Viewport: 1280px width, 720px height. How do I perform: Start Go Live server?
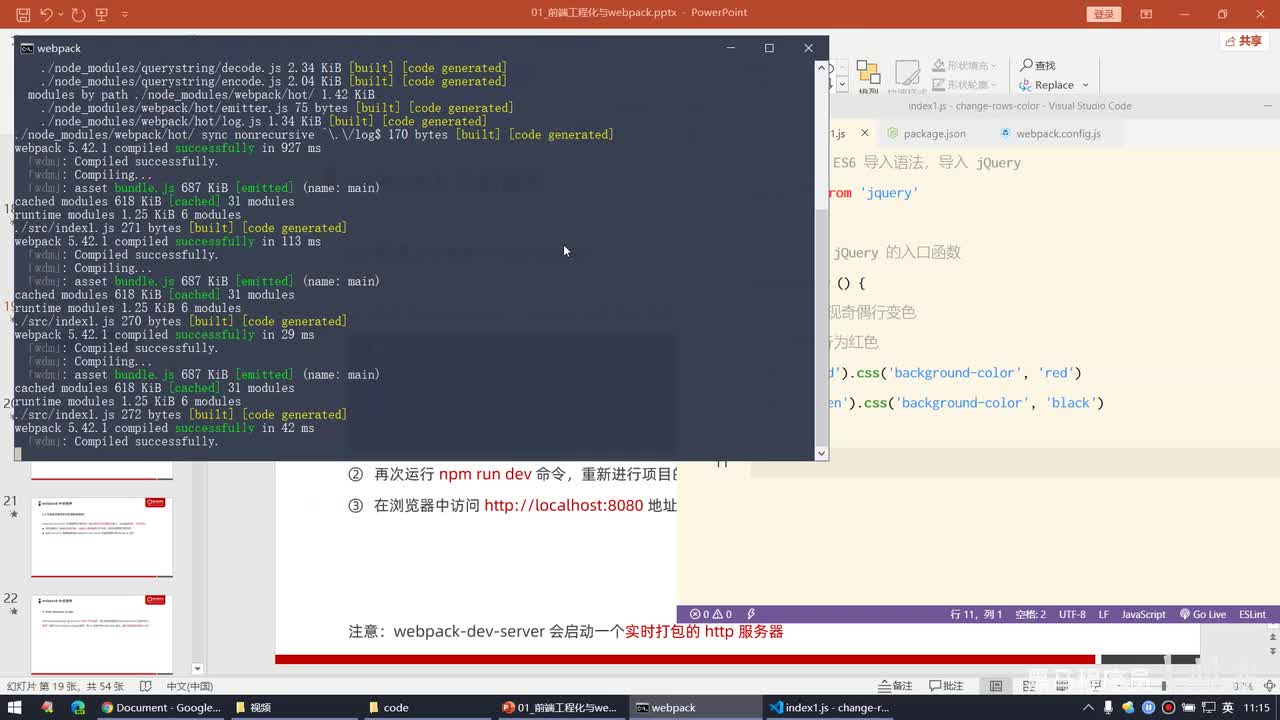coord(1203,614)
